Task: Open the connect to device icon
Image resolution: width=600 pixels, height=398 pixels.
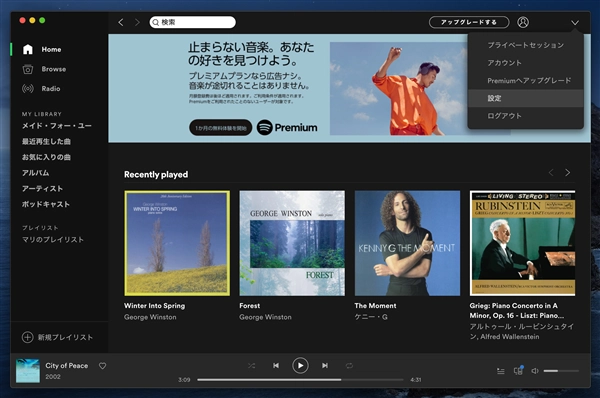Action: 518,370
